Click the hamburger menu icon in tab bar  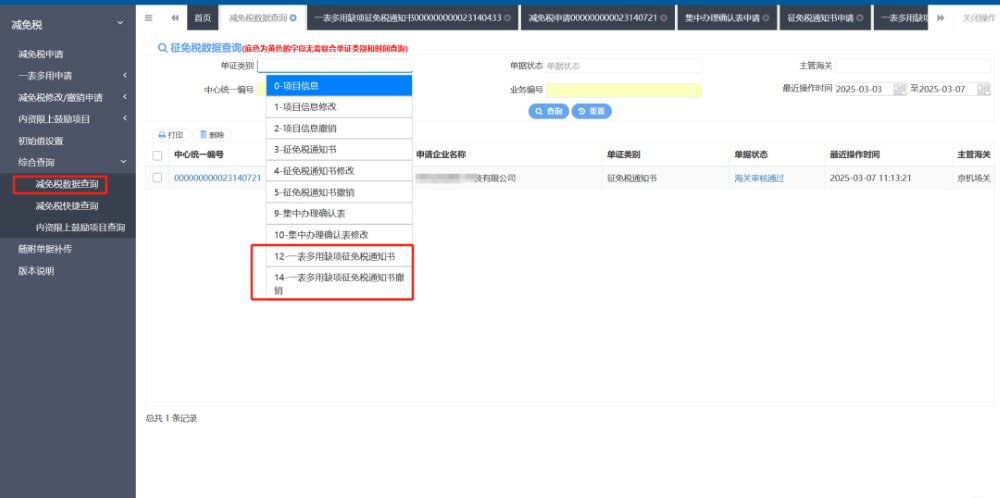click(149, 18)
